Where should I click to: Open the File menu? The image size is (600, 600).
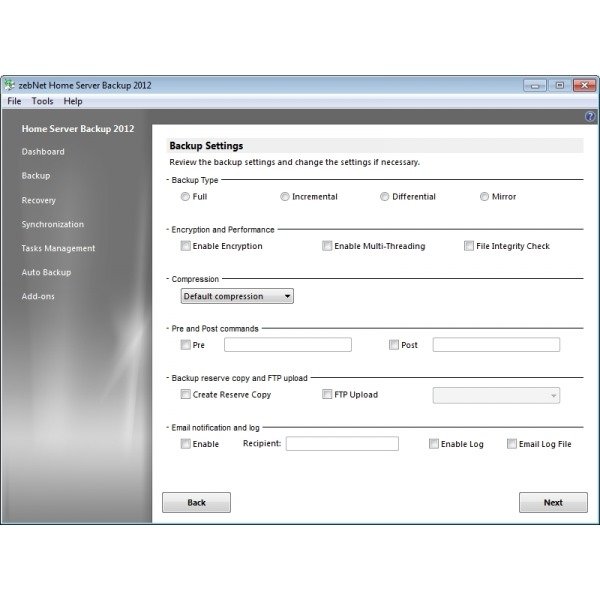point(14,101)
